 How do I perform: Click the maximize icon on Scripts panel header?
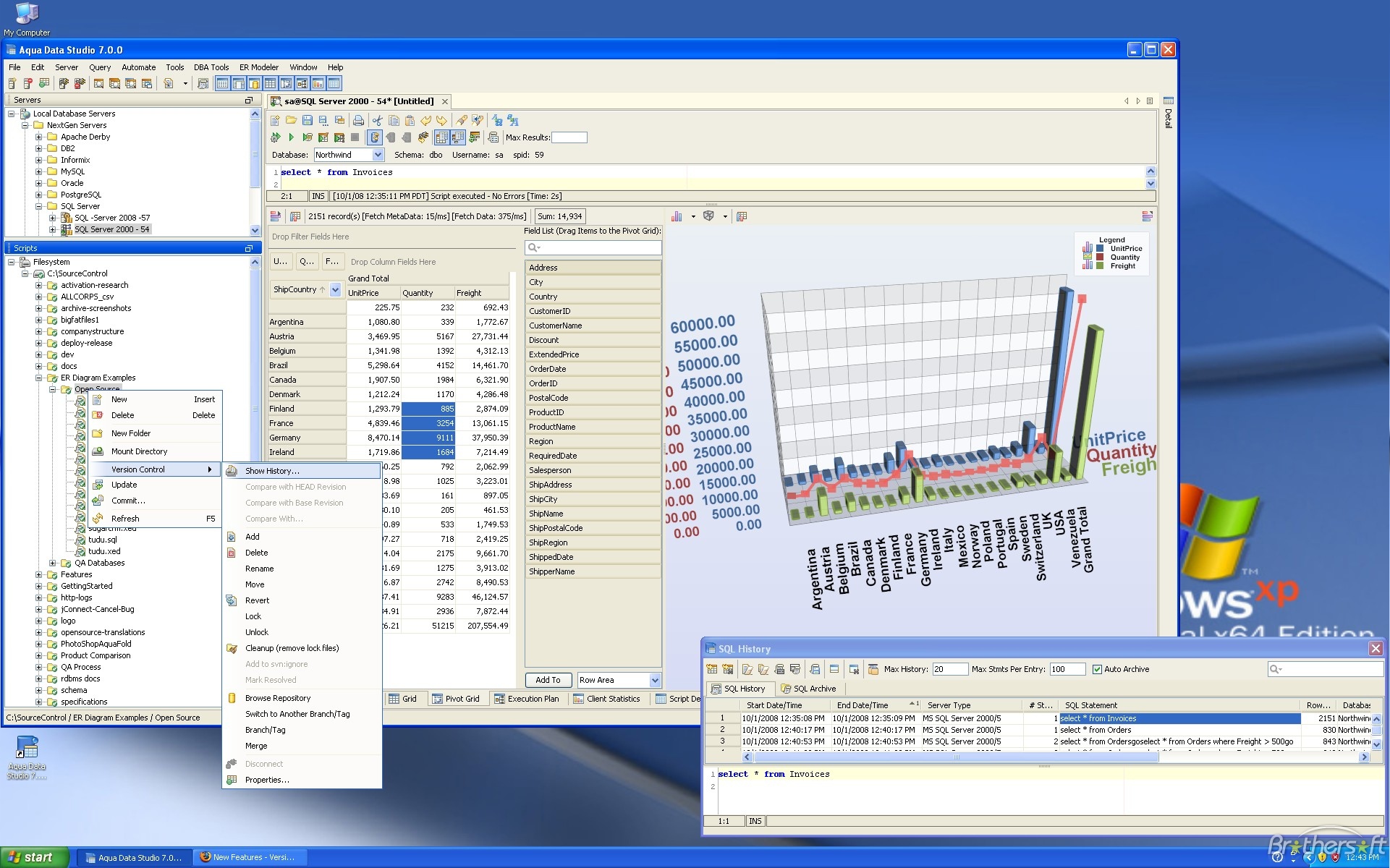pos(248,248)
